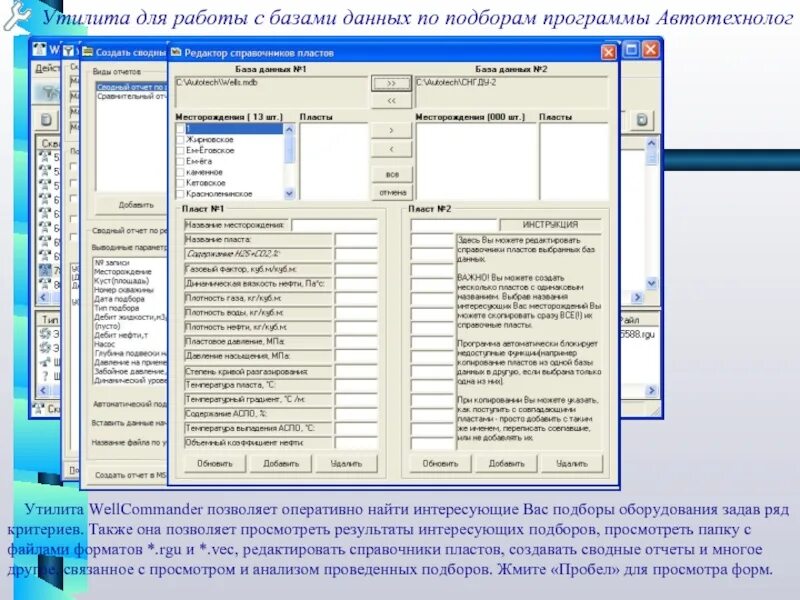This screenshot has height=600, width=800.
Task: Click the single > move right button
Action: pos(391,131)
